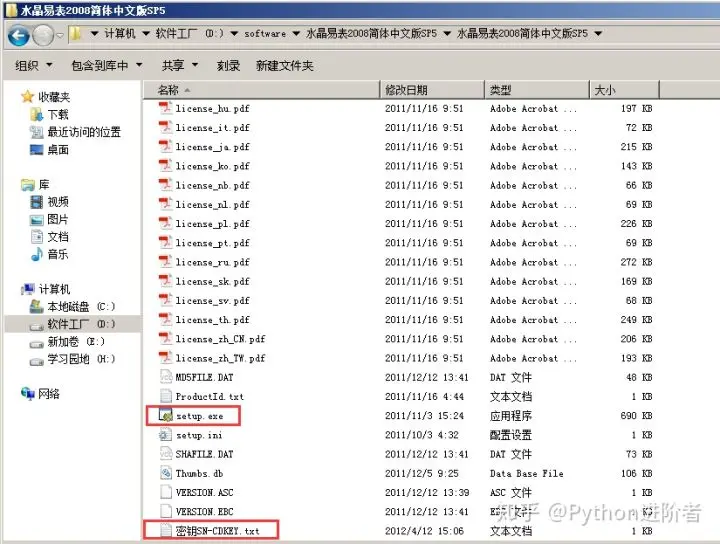Select 计算机 icon in sidebar
Image resolution: width=720 pixels, height=544 pixels.
[28, 289]
